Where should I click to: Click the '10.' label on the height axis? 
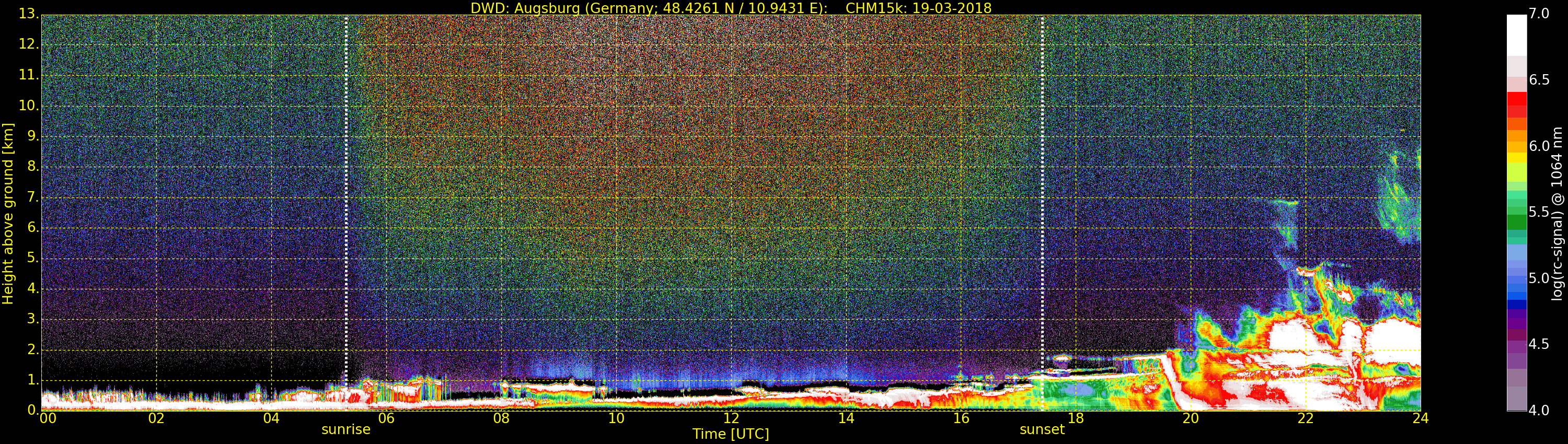click(29, 105)
